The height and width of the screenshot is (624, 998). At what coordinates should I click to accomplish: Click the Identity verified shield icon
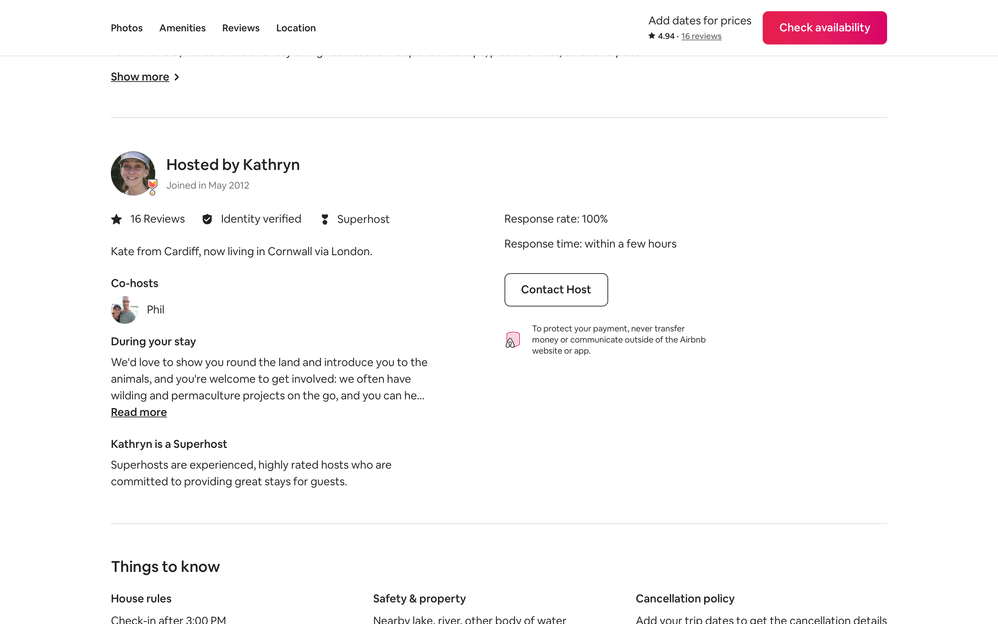tap(207, 219)
